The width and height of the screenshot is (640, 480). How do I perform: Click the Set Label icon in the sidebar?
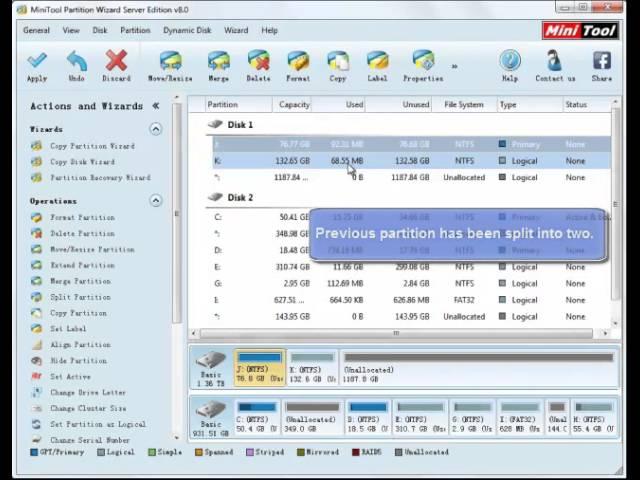37,329
